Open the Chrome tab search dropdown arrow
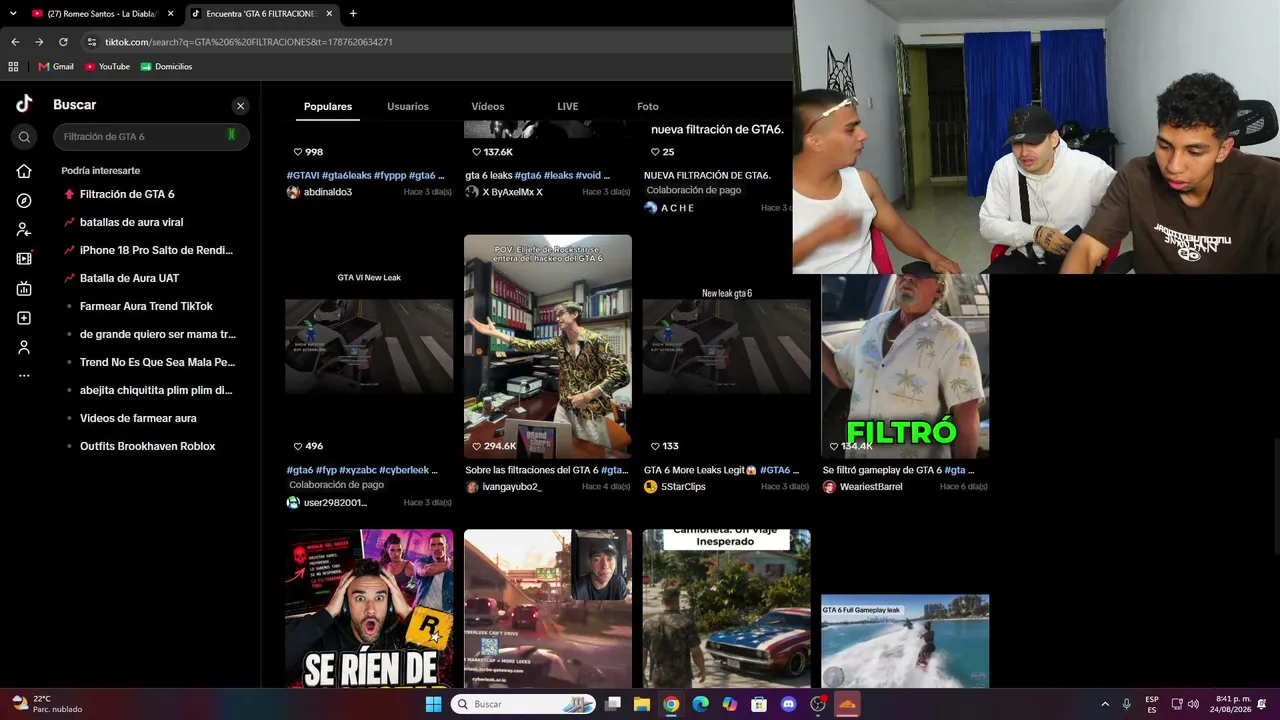Screen dimensions: 1280x720 (x=13, y=13)
